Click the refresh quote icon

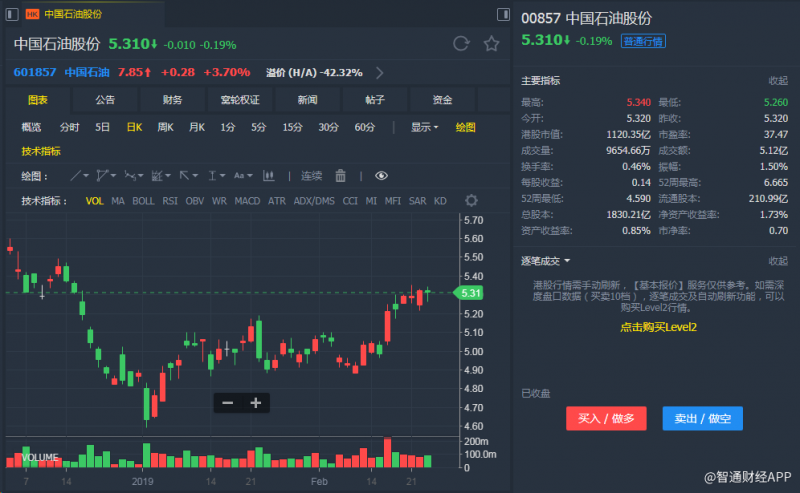point(461,43)
